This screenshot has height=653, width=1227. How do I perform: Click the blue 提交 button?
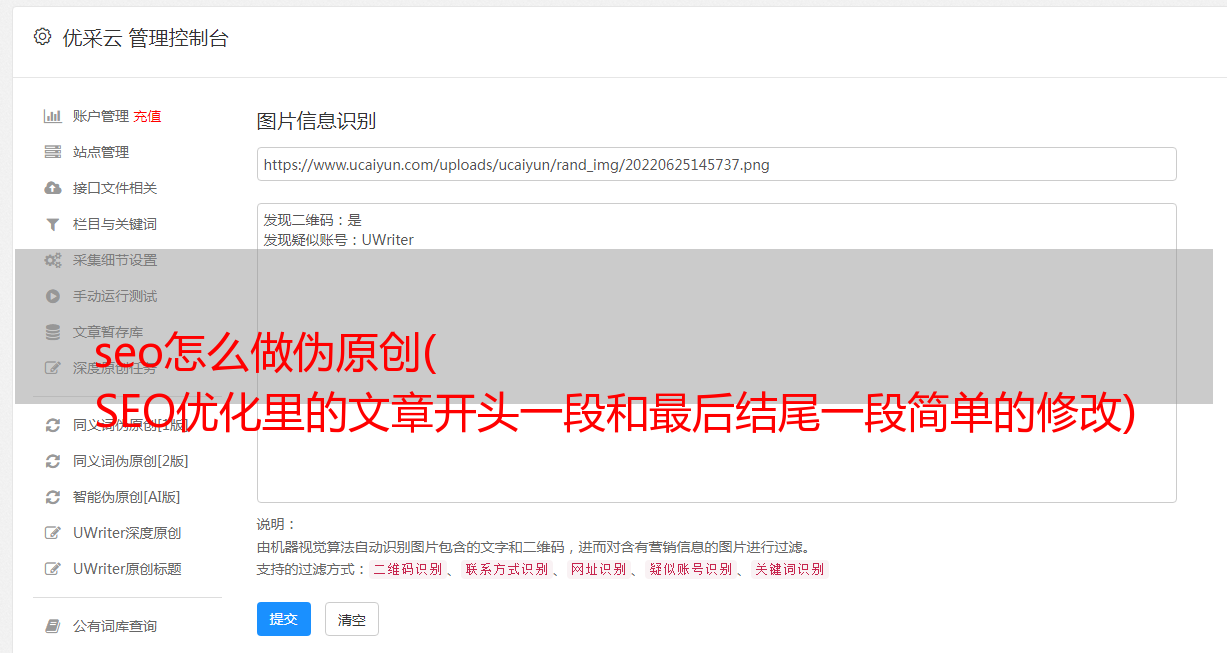[284, 619]
